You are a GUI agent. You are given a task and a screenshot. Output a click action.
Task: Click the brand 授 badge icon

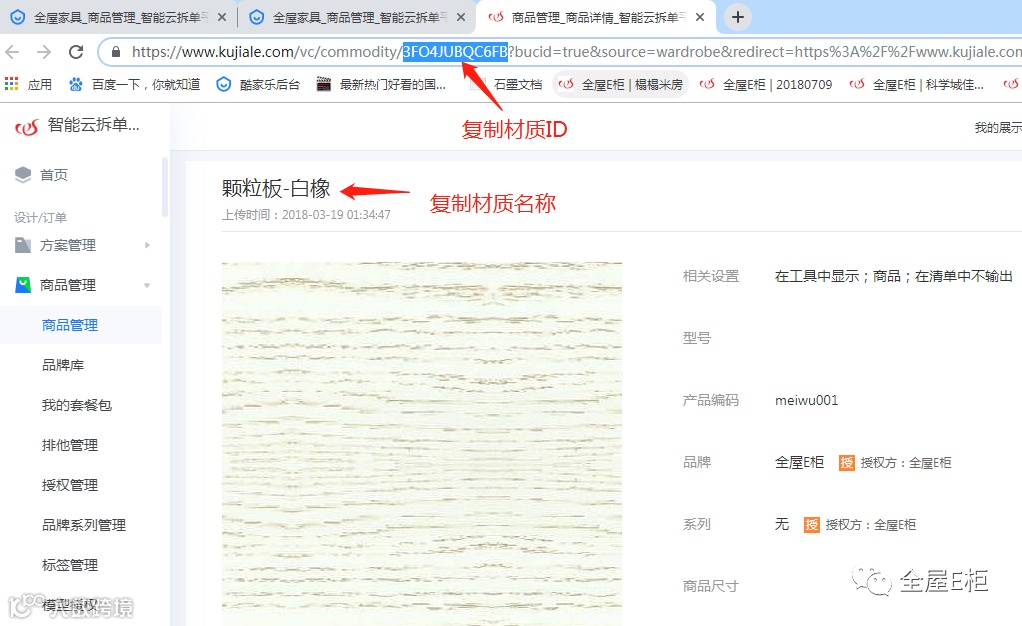pyautogui.click(x=847, y=462)
